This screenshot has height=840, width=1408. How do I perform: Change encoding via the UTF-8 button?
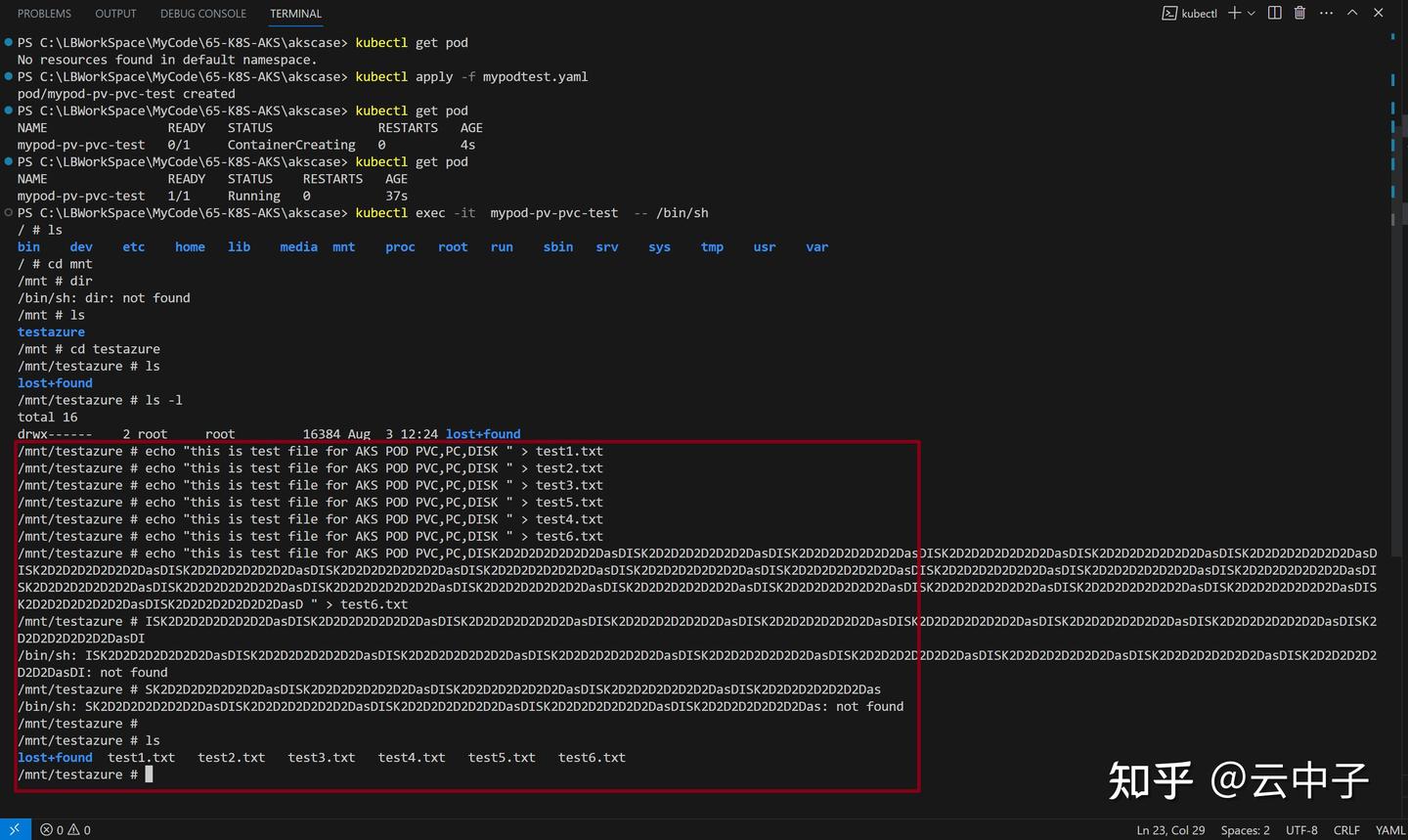[x=1301, y=829]
